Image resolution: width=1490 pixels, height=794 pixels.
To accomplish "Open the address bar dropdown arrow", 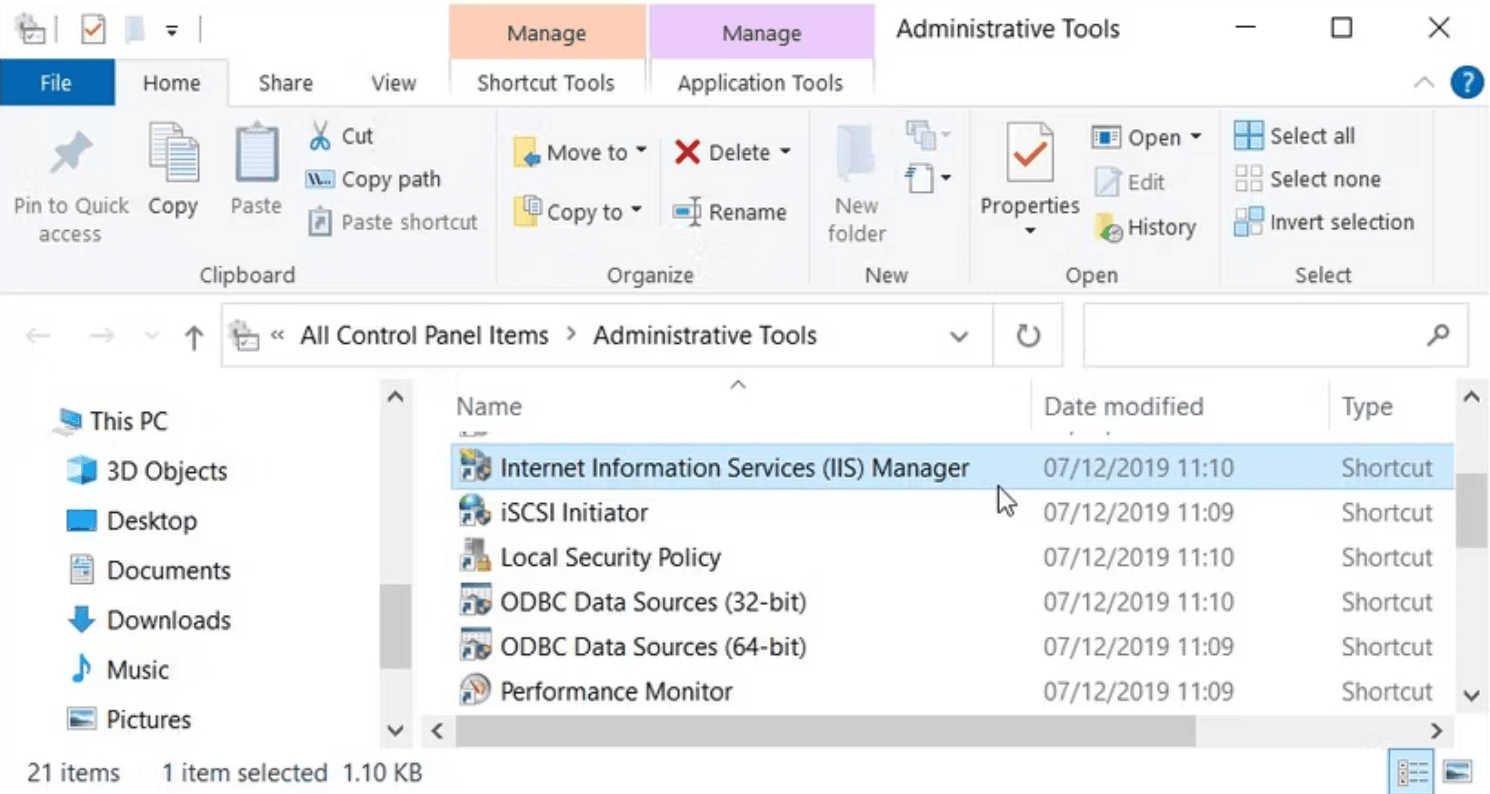I will pyautogui.click(x=958, y=336).
